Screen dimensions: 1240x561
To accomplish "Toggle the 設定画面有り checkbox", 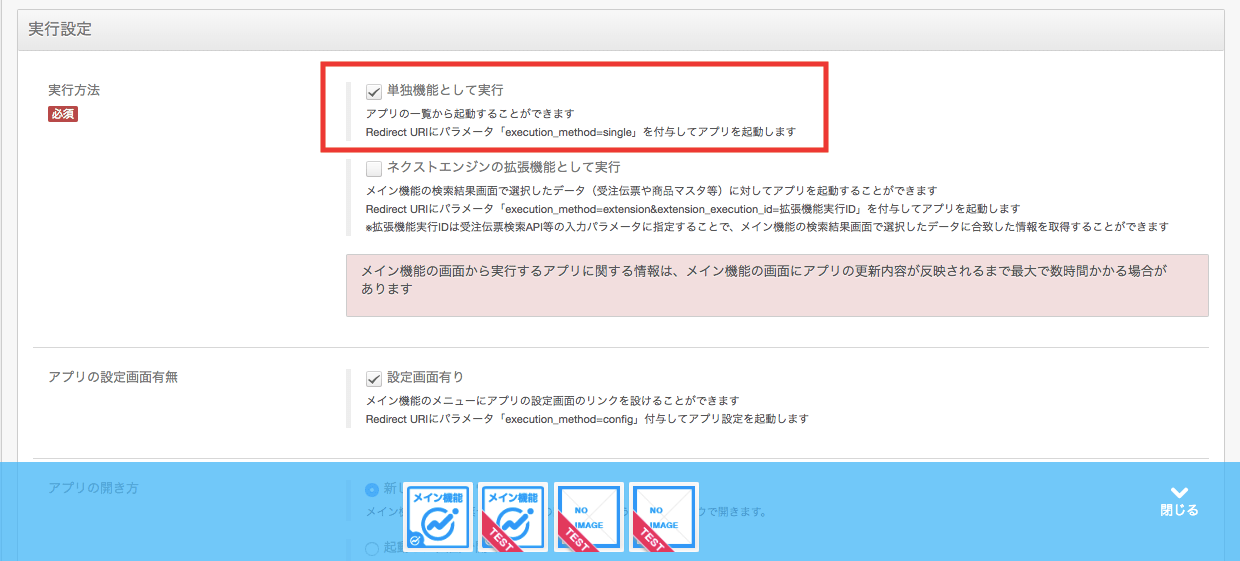I will pos(375,378).
